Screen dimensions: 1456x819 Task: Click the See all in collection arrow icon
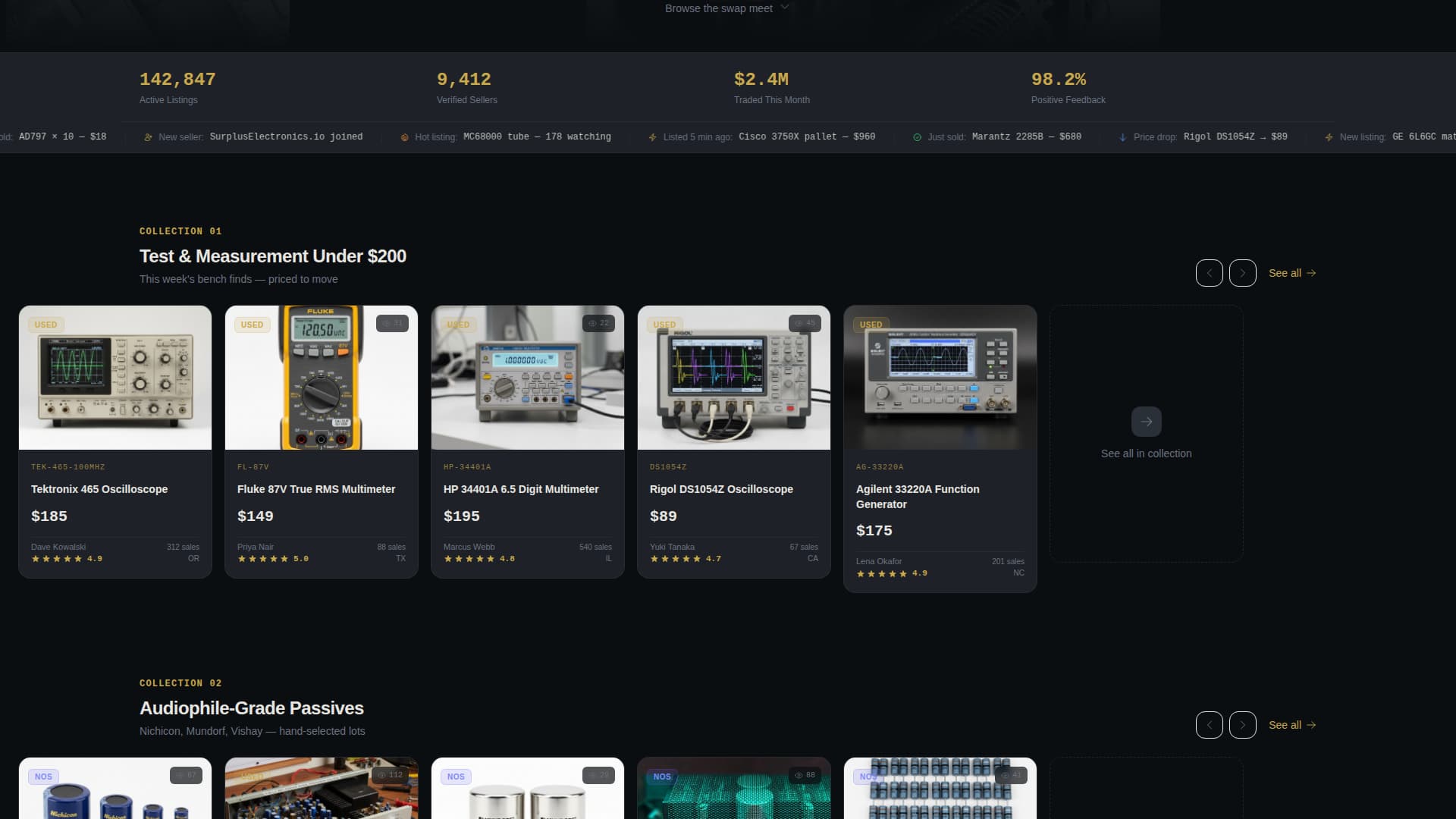pos(1146,422)
